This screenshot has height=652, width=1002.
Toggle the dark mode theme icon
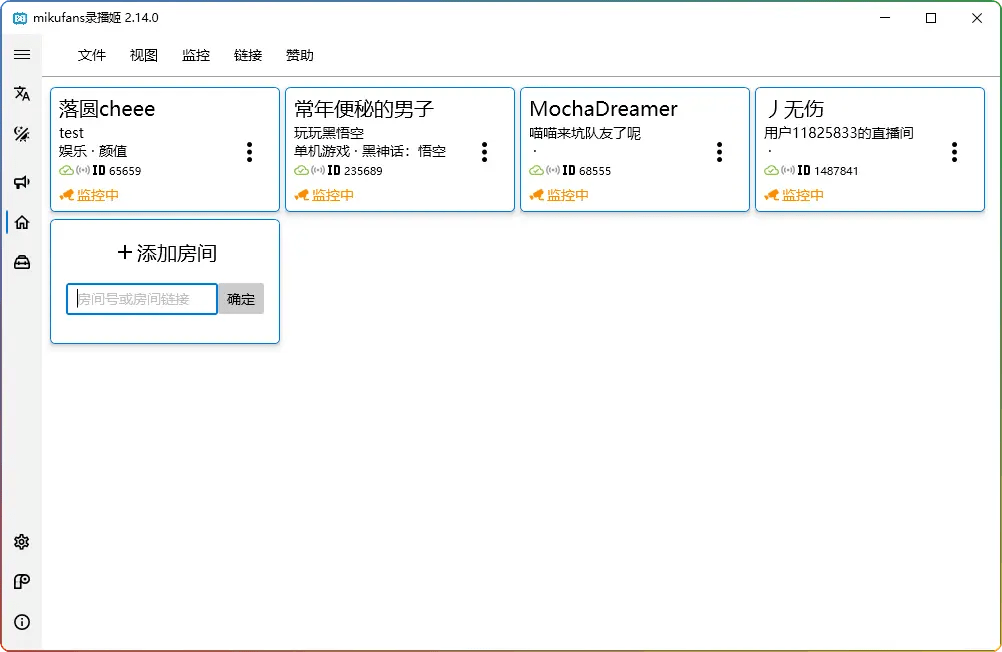tap(21, 132)
